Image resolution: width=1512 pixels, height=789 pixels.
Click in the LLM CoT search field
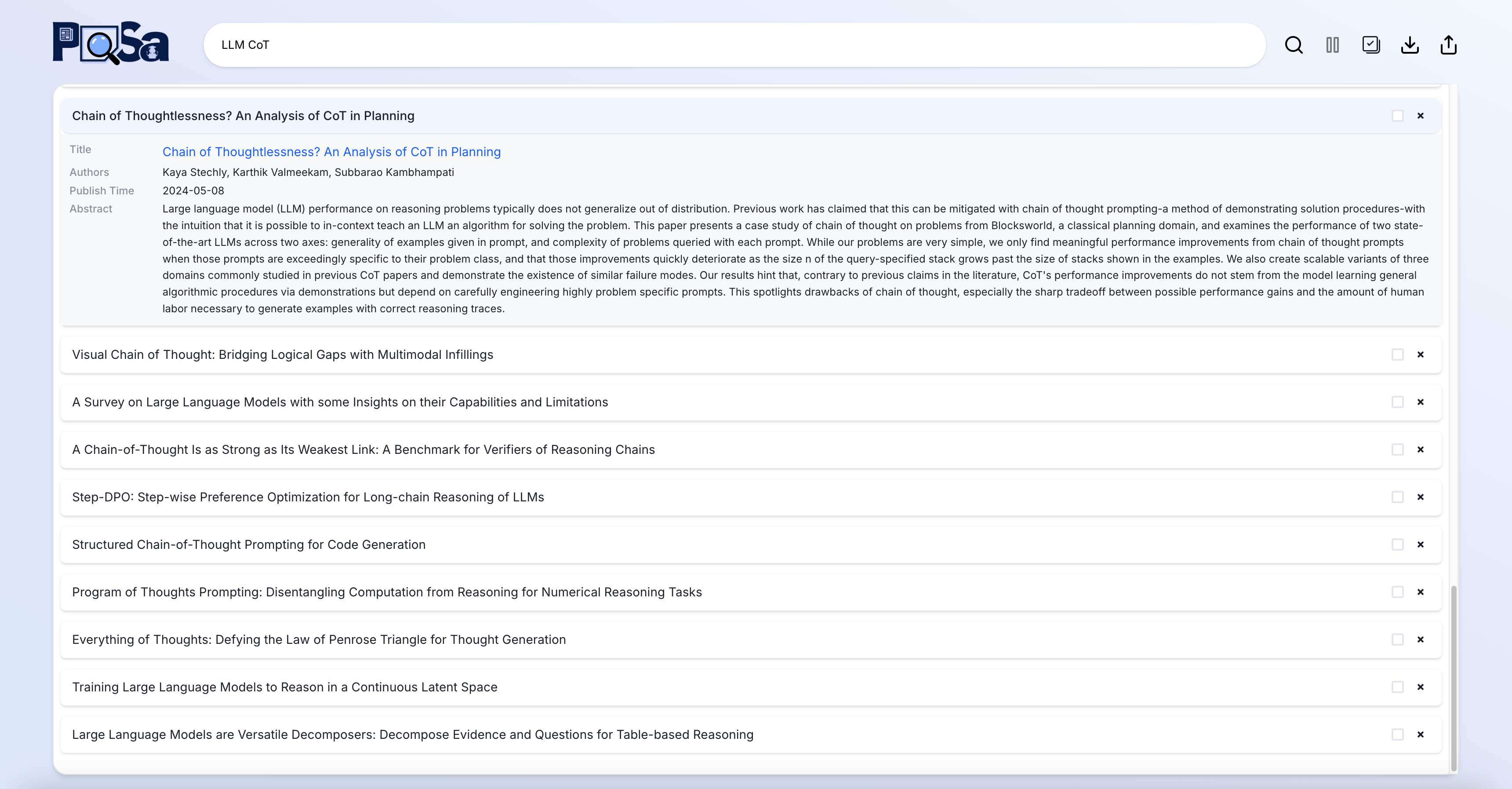coord(734,45)
